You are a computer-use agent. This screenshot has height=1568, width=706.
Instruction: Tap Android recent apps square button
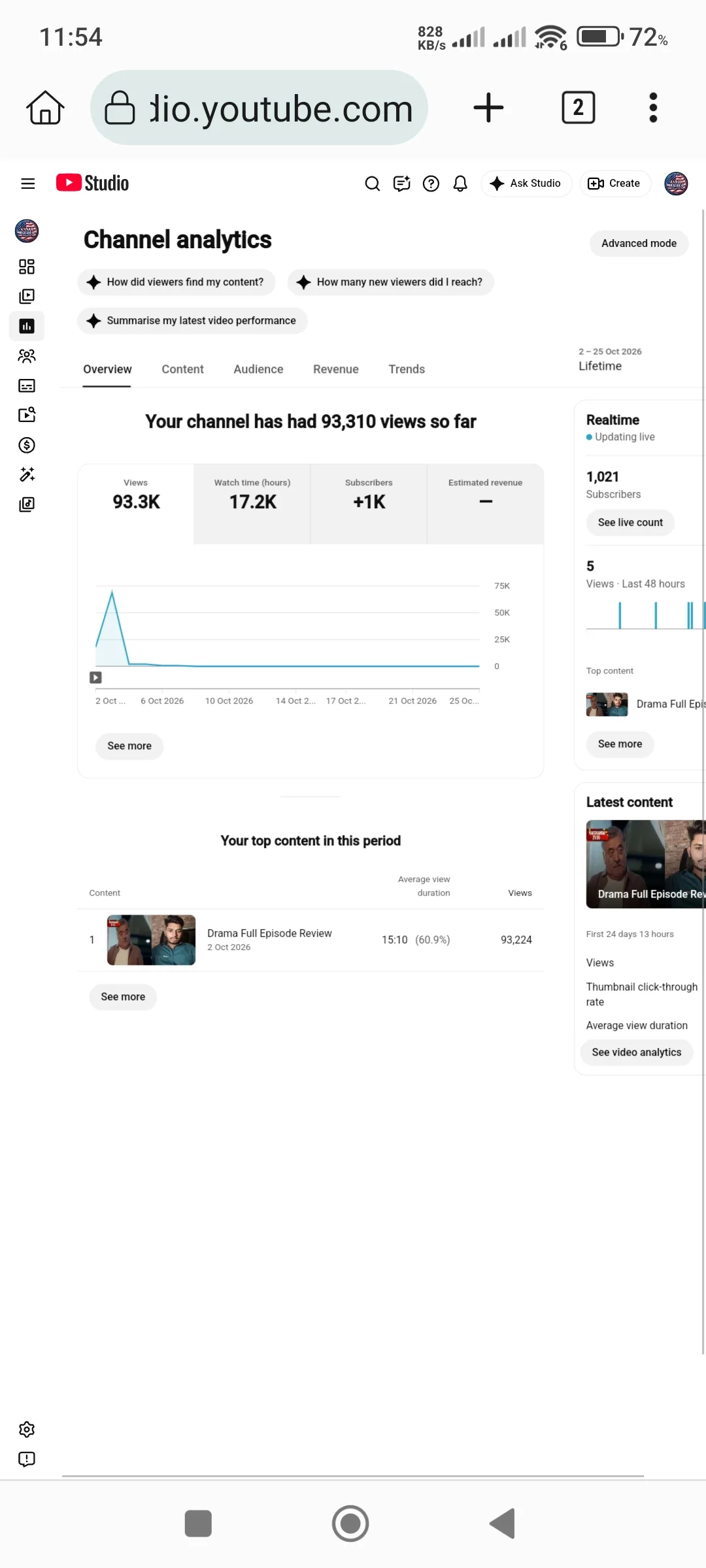point(198,1524)
